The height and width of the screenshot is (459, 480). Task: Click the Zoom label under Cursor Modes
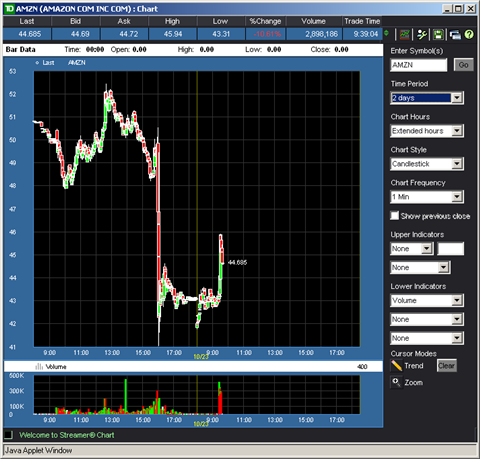click(414, 382)
